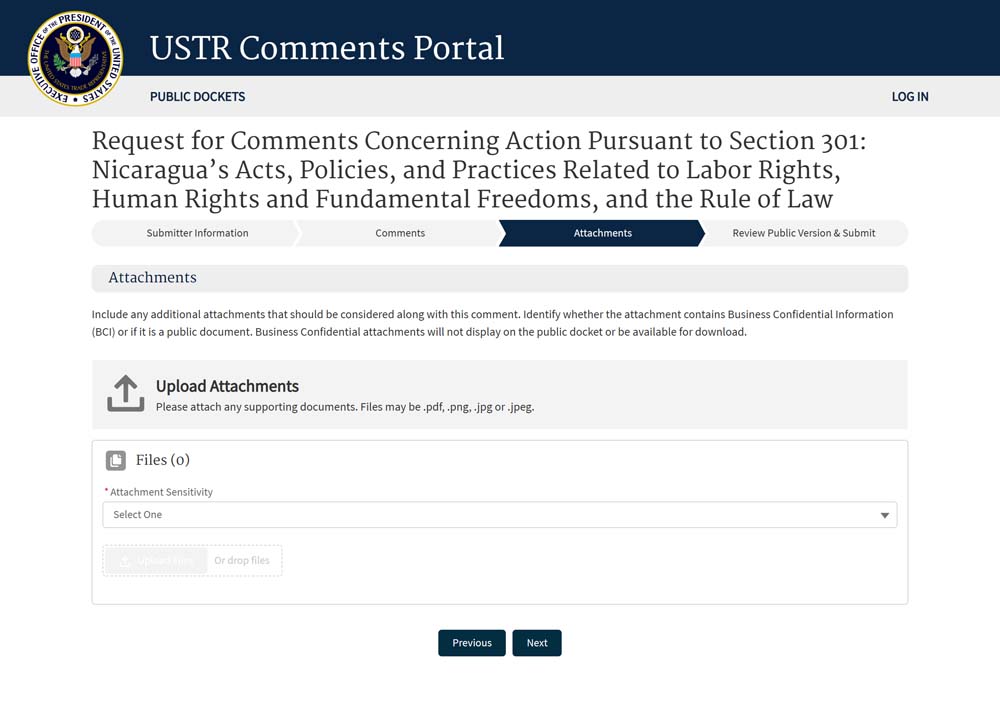This screenshot has width=1000, height=718.
Task: Switch to the Comments step tab
Action: click(x=400, y=233)
